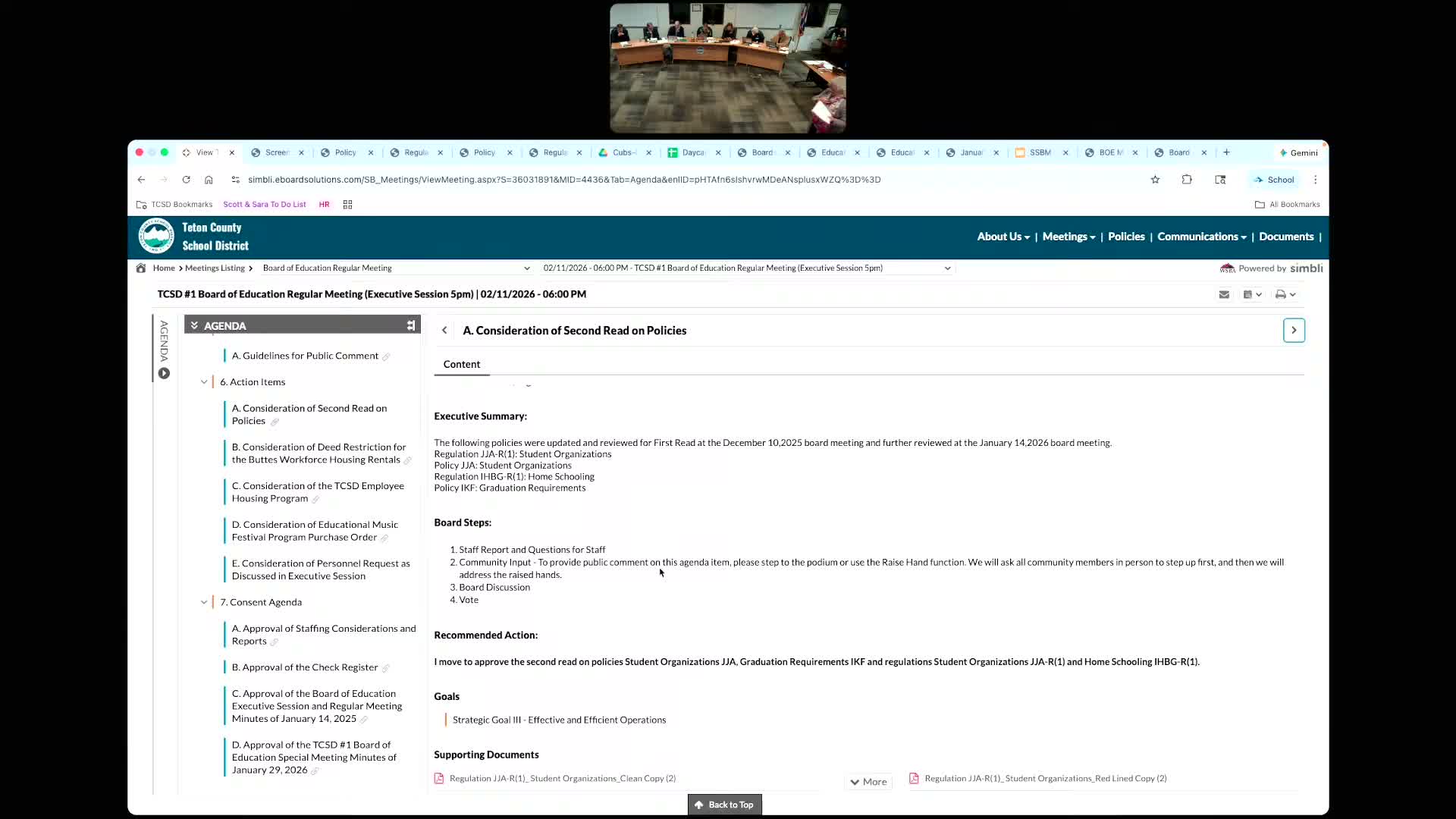
Task: Click the agenda panel pin icon
Action: point(410,325)
